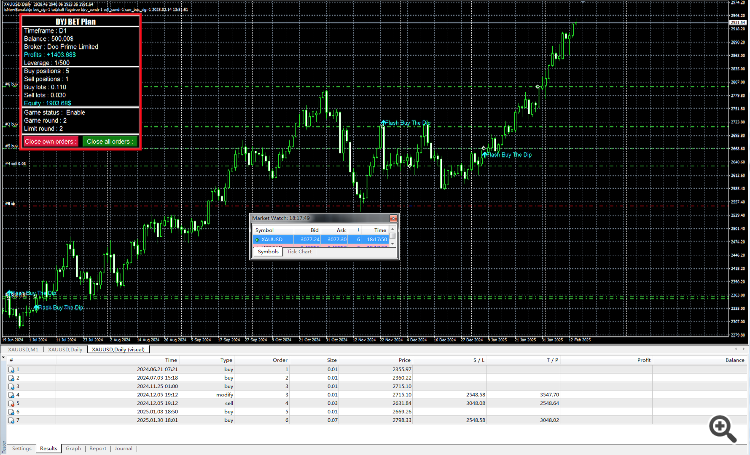Image resolution: width=750 pixels, height=455 pixels.
Task: Open the tester Journal tab
Action: 123,448
